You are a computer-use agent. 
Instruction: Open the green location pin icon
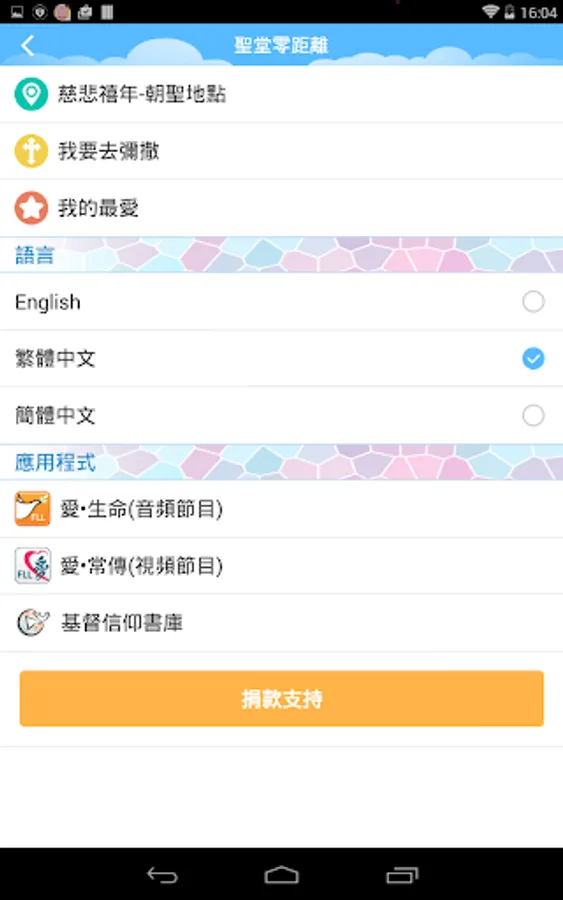click(31, 94)
